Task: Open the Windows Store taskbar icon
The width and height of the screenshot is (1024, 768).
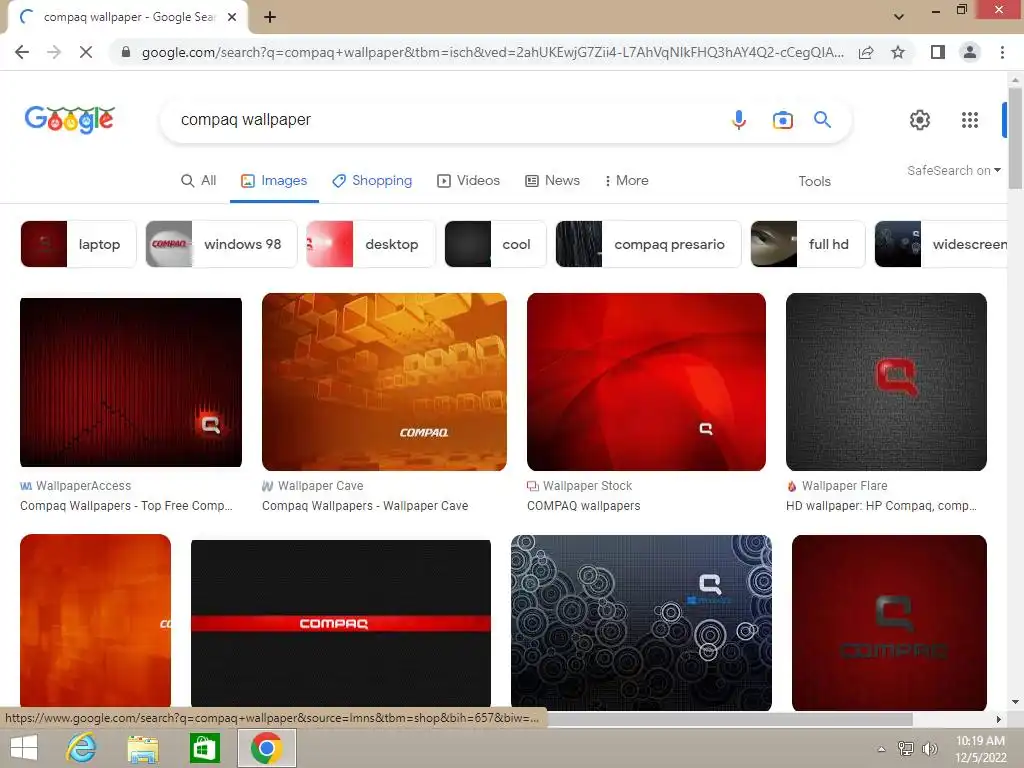Action: (x=204, y=748)
